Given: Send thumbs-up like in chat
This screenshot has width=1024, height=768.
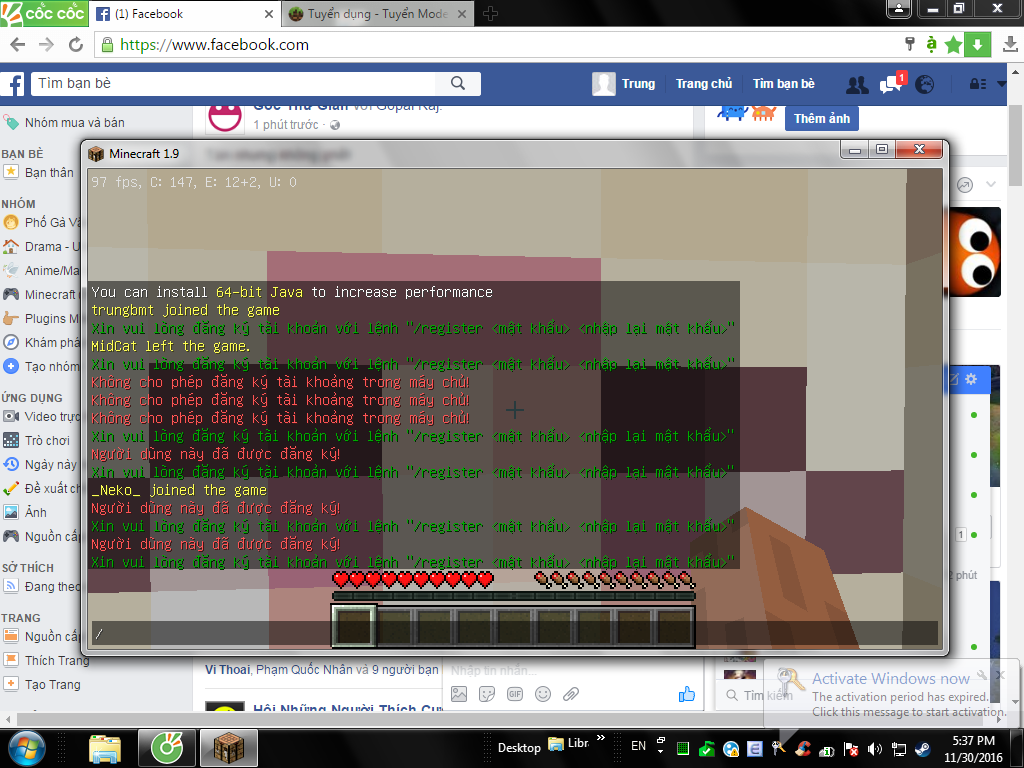Looking at the screenshot, I should click(686, 694).
